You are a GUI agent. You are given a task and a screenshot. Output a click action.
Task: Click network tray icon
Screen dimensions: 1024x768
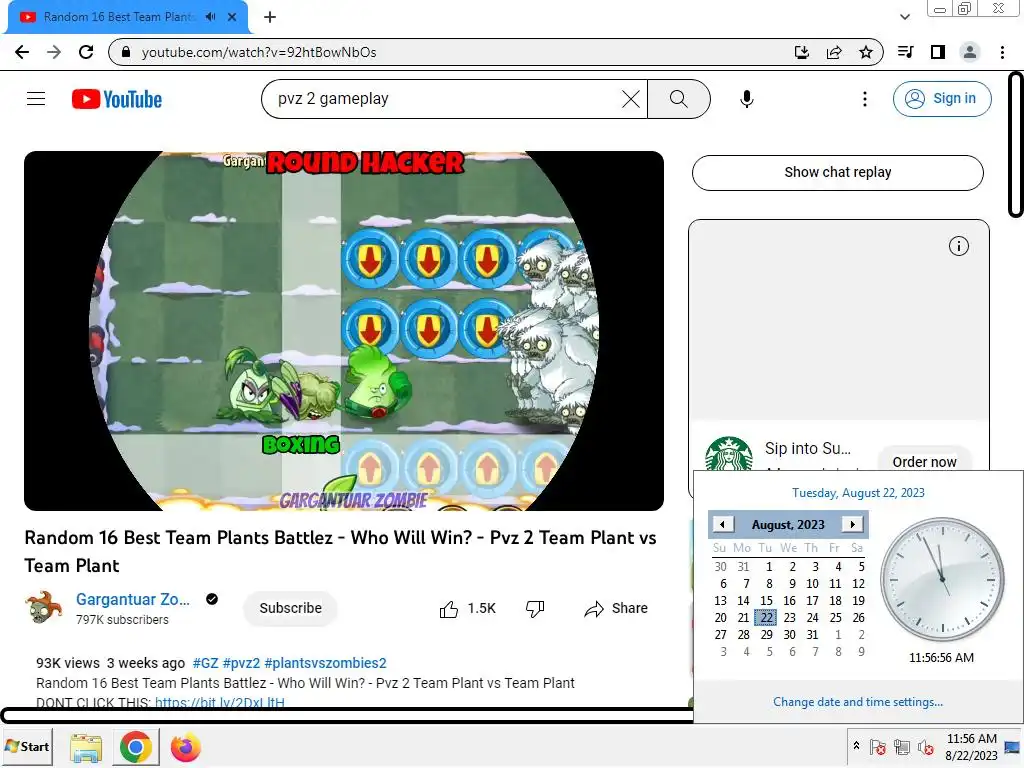click(902, 747)
